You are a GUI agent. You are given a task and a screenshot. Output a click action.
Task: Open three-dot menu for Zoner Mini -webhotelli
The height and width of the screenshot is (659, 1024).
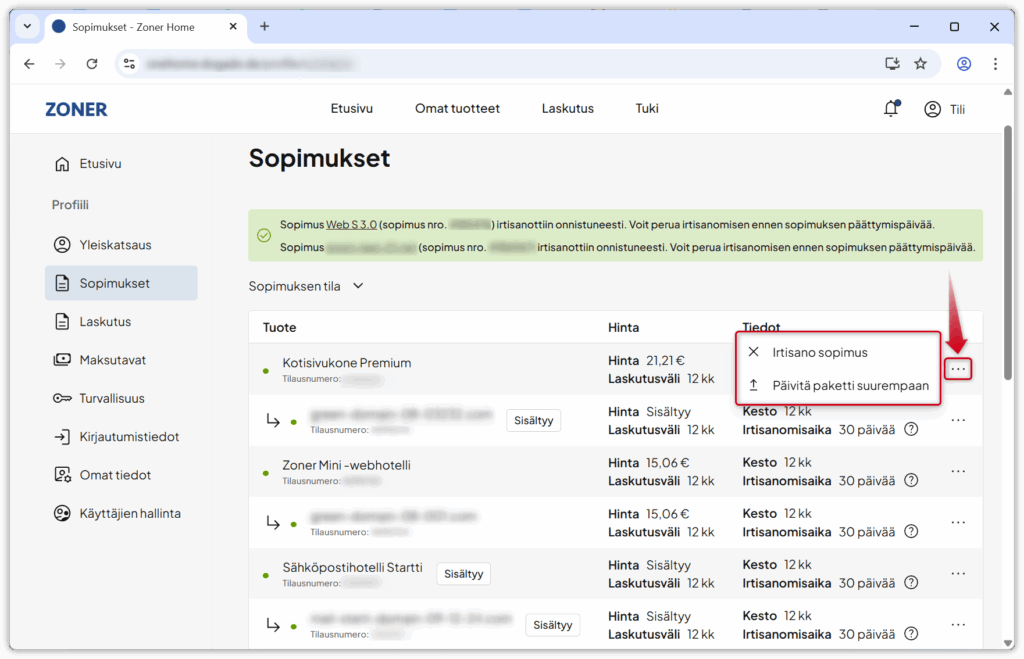pyautogui.click(x=958, y=471)
